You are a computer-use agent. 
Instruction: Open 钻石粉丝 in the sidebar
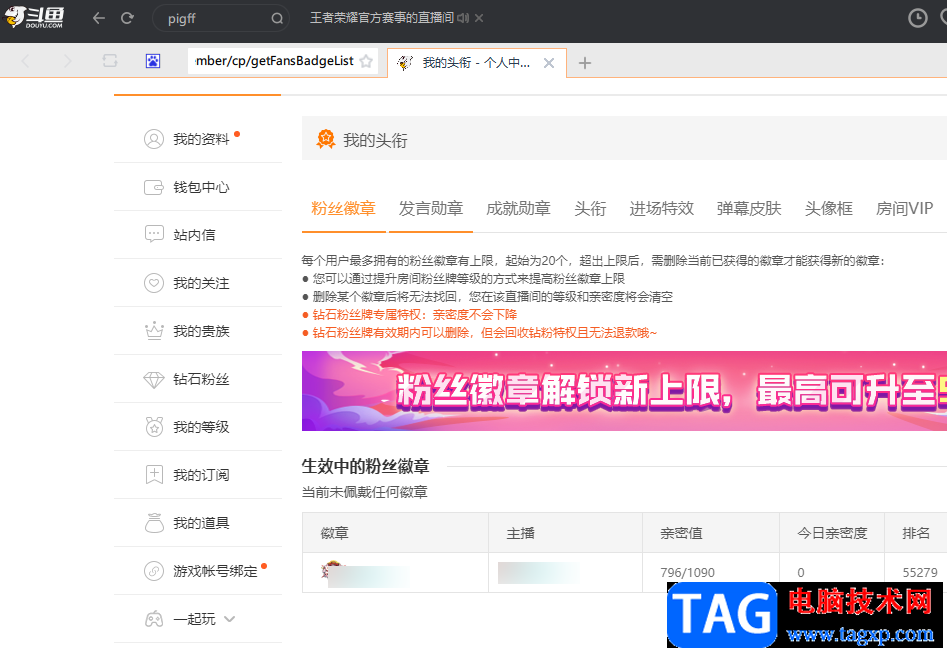[x=201, y=379]
